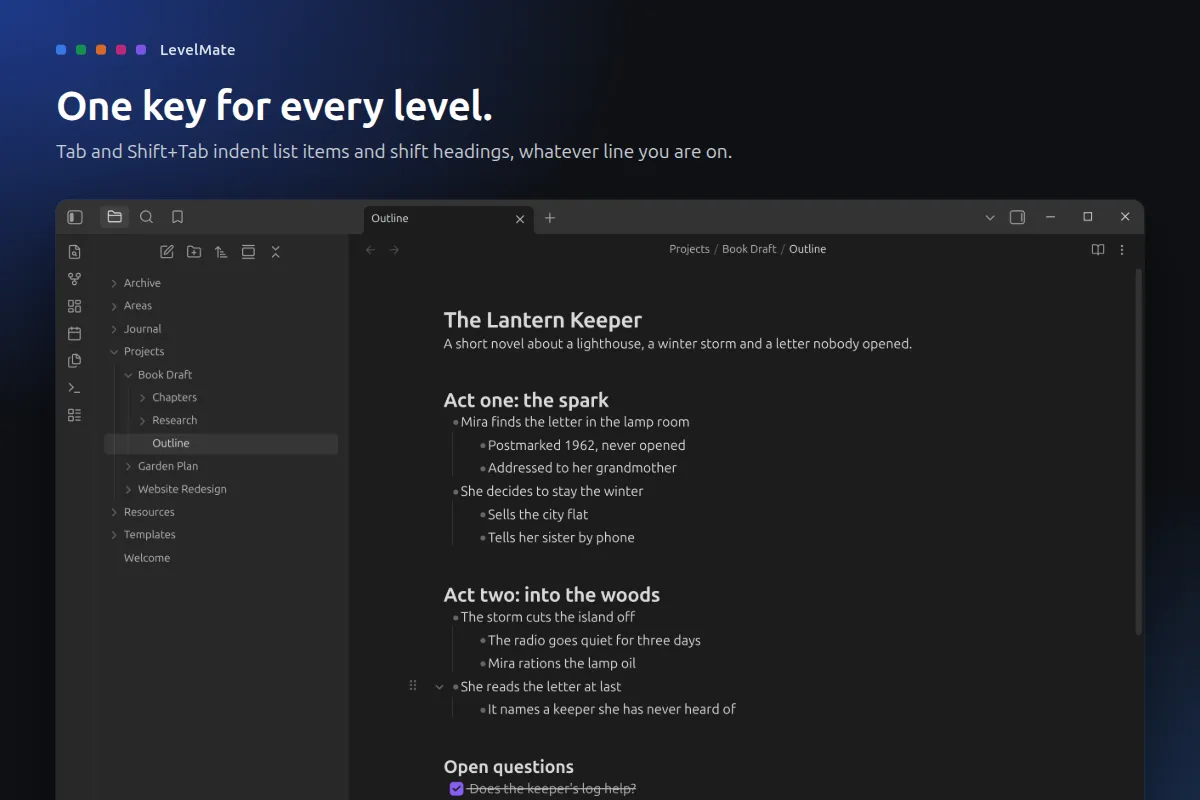Open templates copy icon in ribbon
Image resolution: width=1200 pixels, height=800 pixels.
pos(74,361)
